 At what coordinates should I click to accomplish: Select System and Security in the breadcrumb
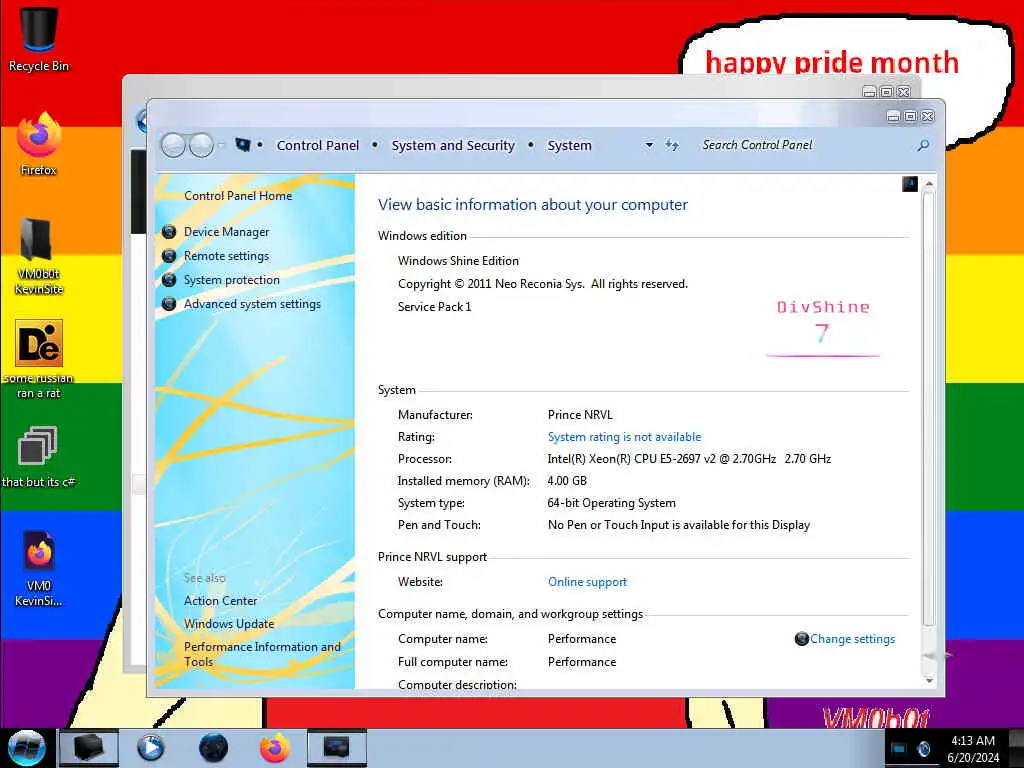[453, 145]
